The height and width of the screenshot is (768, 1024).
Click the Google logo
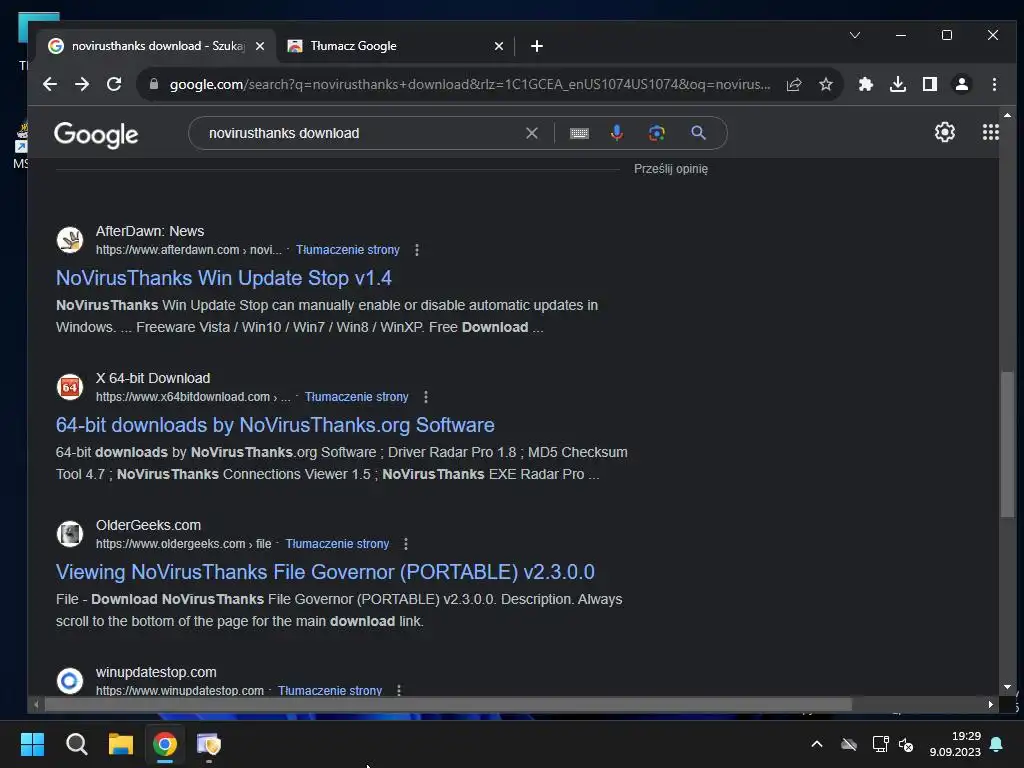tap(96, 135)
